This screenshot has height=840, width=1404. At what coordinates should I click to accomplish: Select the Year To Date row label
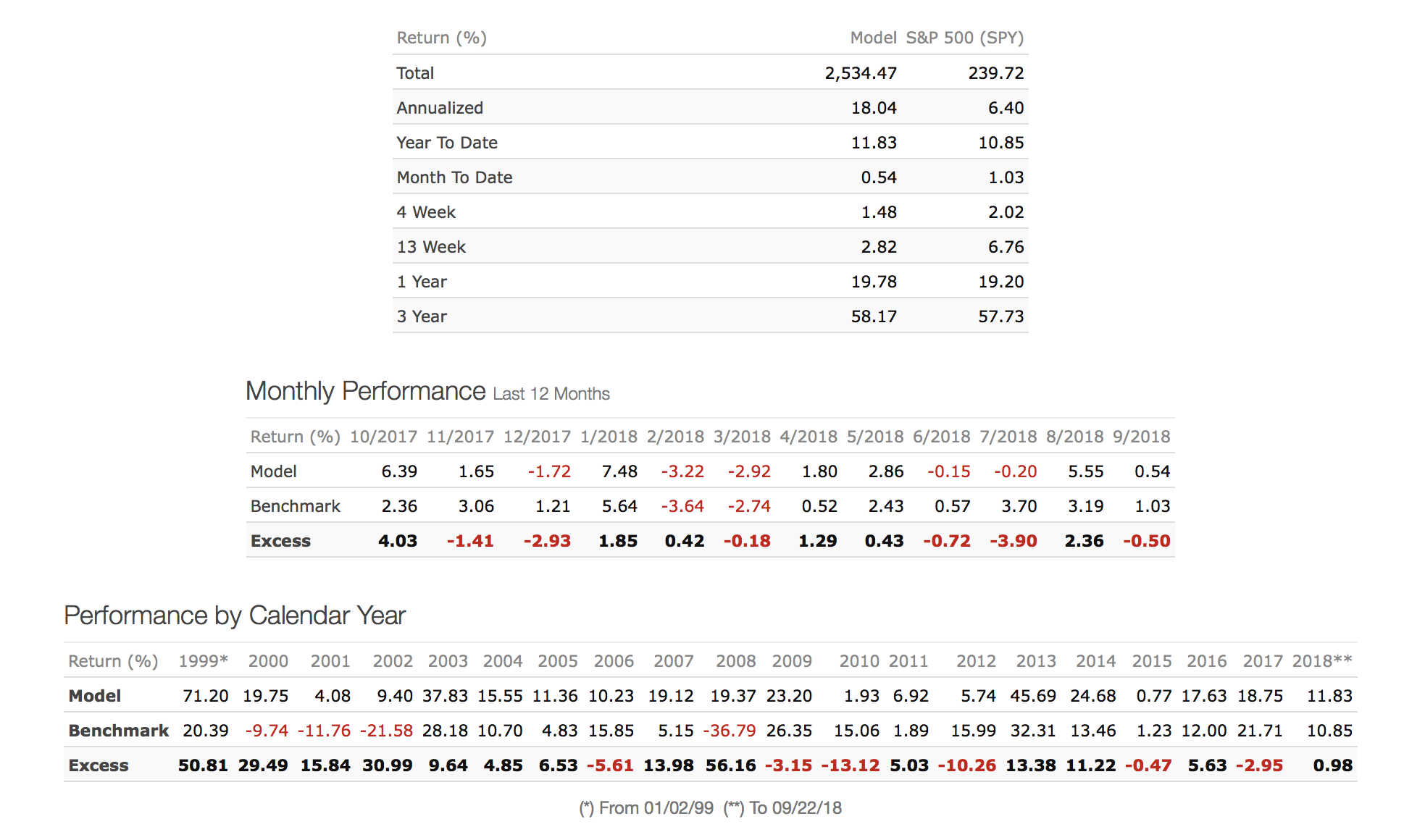click(446, 143)
